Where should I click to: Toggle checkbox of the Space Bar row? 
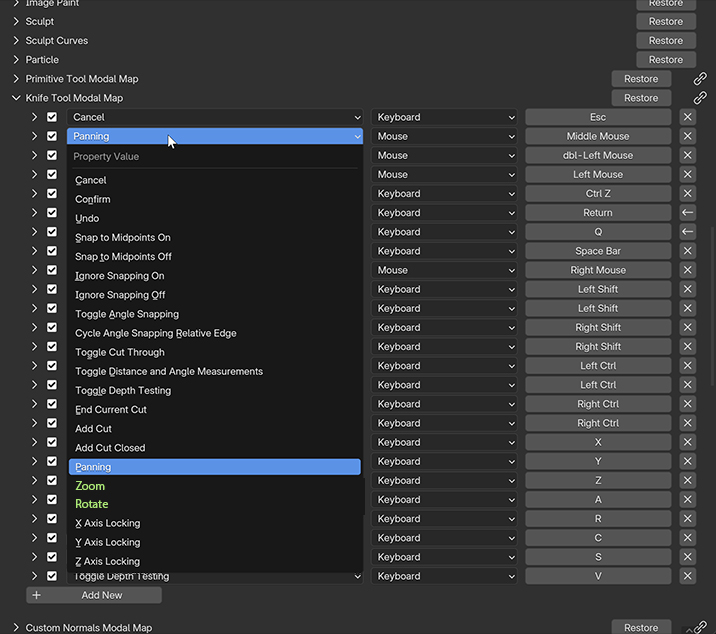coord(52,251)
